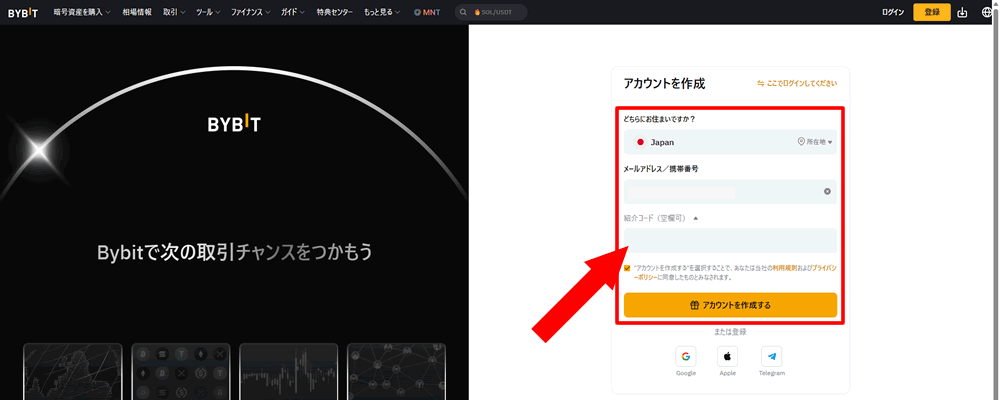This screenshot has height=400, width=1000.
Task: Click the download app icon in header
Action: click(x=963, y=12)
